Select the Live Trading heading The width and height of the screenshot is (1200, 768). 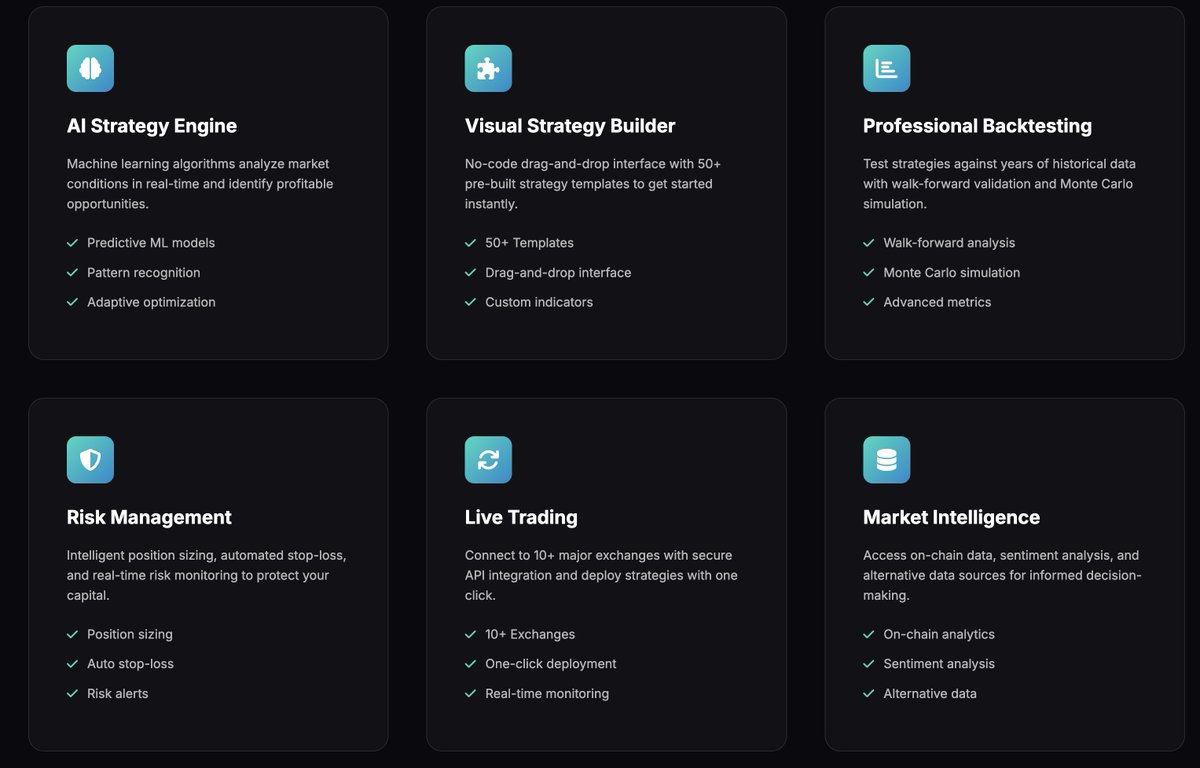[x=521, y=517]
